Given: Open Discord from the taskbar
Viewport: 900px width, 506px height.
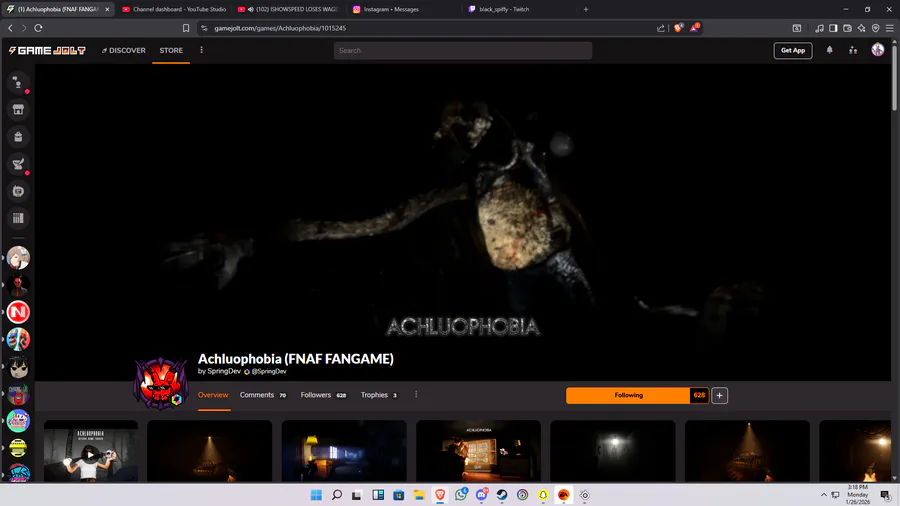Looking at the screenshot, I should (x=482, y=495).
